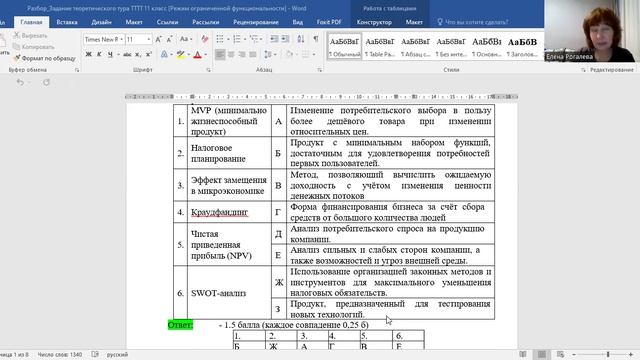The image size is (640, 360).
Task: Open the Рецензирование tab
Action: click(256, 22)
